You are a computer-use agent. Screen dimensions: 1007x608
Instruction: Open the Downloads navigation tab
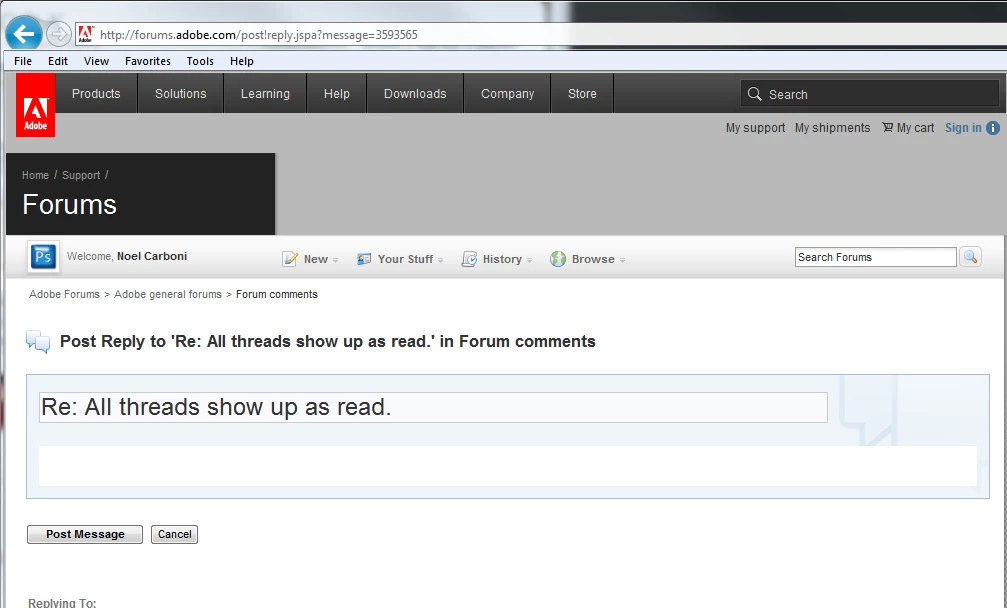point(415,94)
